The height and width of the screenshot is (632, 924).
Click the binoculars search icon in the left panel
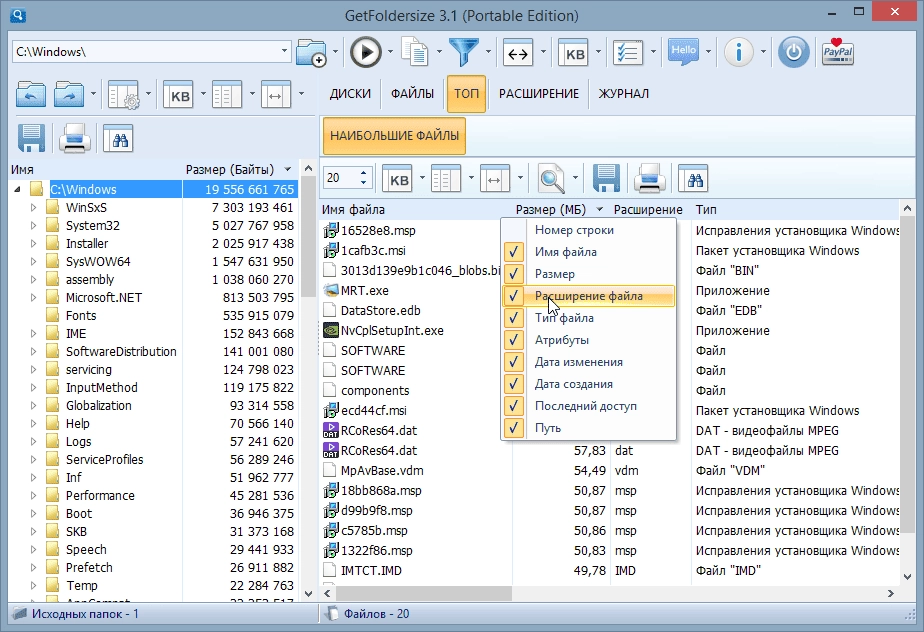118,139
